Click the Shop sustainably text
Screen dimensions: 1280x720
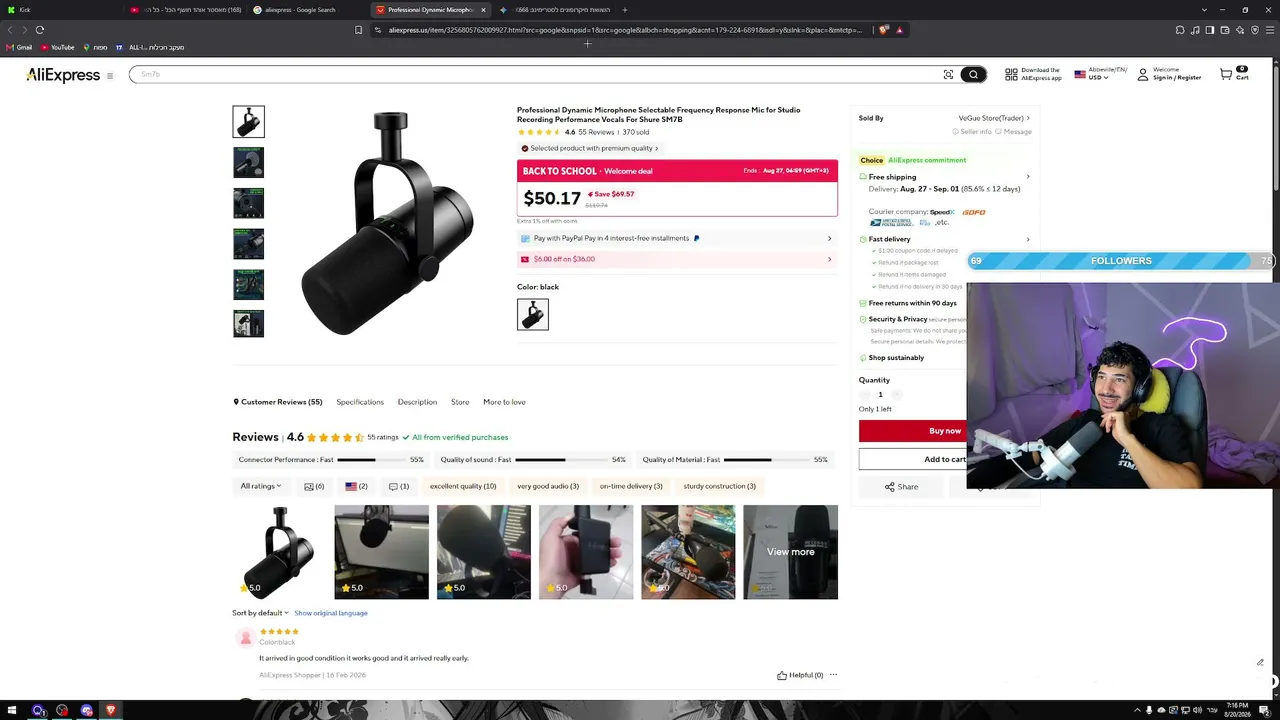896,358
